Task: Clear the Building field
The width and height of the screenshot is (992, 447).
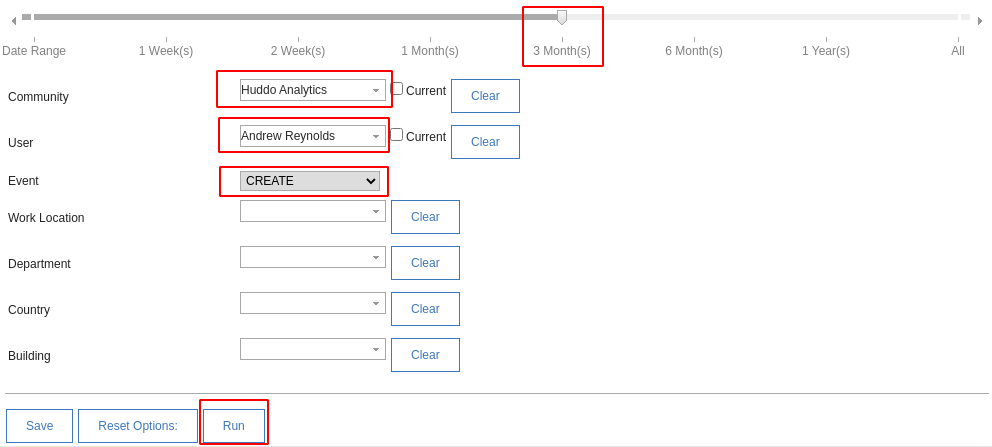Action: pyautogui.click(x=425, y=355)
